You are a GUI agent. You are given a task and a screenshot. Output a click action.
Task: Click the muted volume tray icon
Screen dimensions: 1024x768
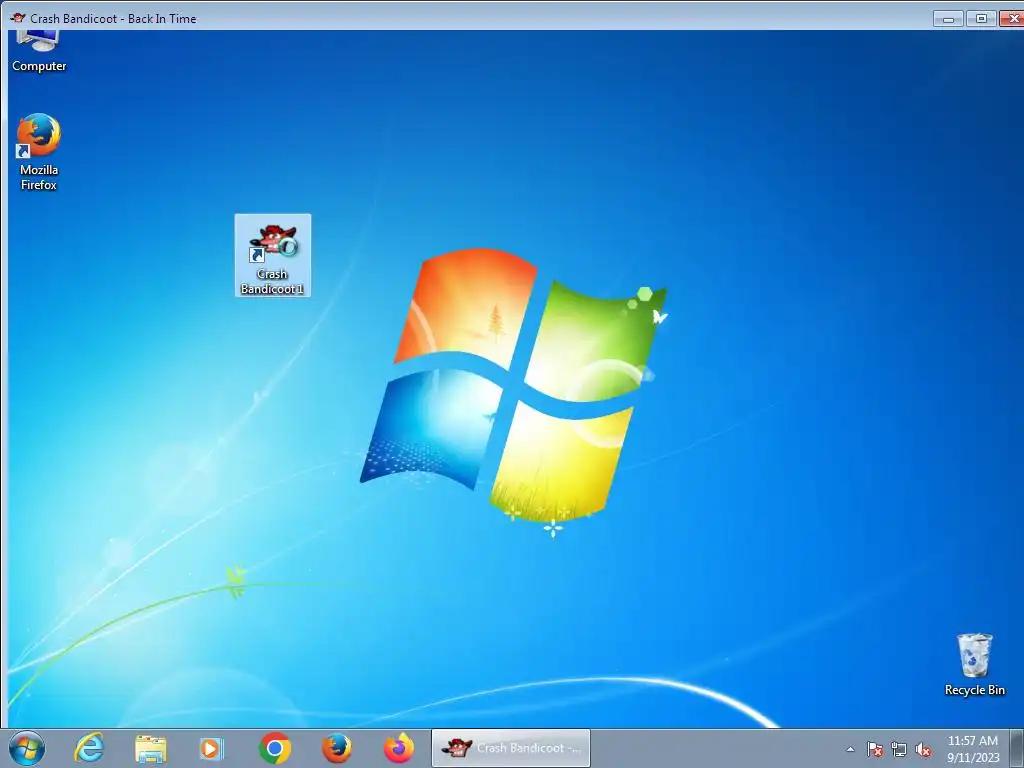(x=923, y=749)
